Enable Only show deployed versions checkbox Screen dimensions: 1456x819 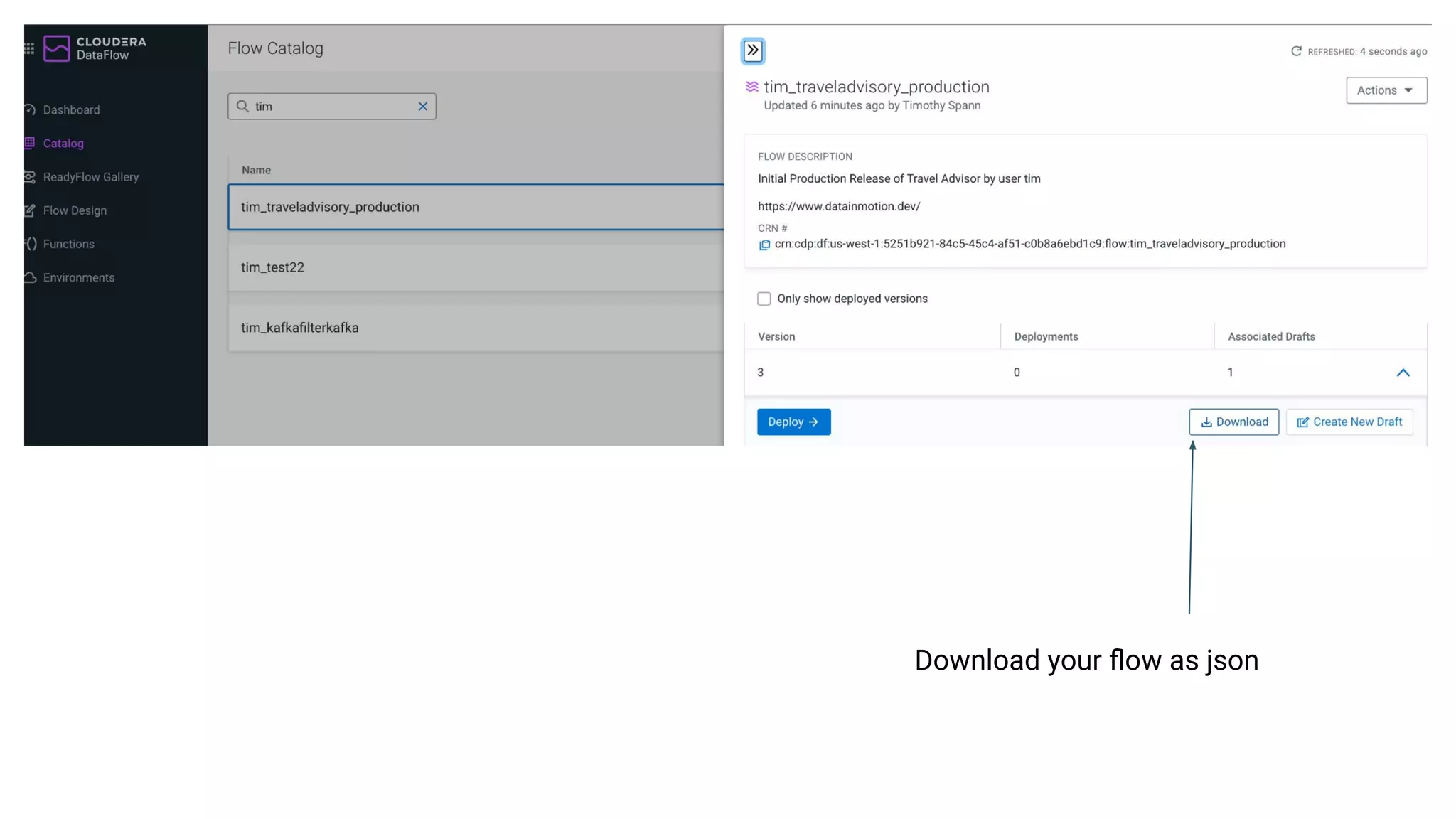point(764,299)
